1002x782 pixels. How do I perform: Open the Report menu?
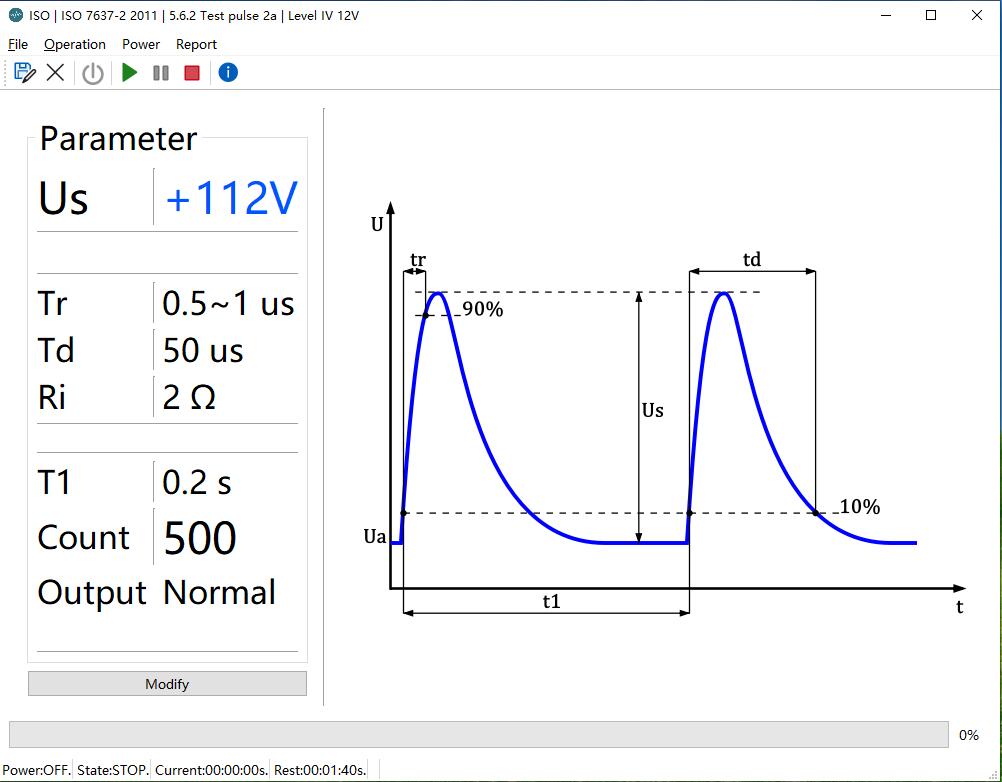pyautogui.click(x=196, y=44)
